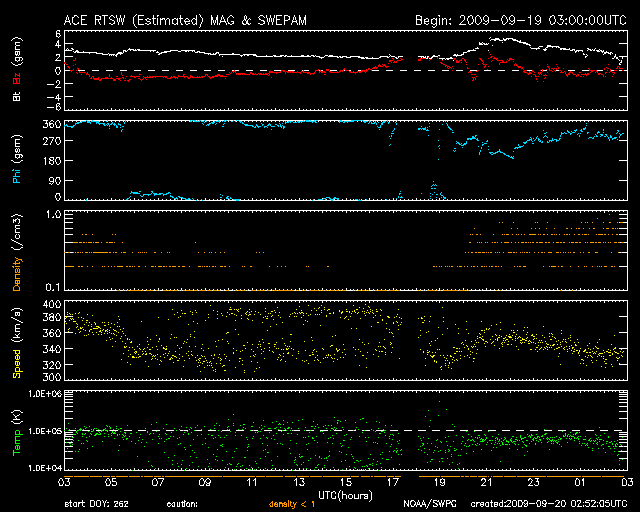The image size is (640, 512).
Task: Select the 23 hour tick on time axis
Action: tap(531, 483)
